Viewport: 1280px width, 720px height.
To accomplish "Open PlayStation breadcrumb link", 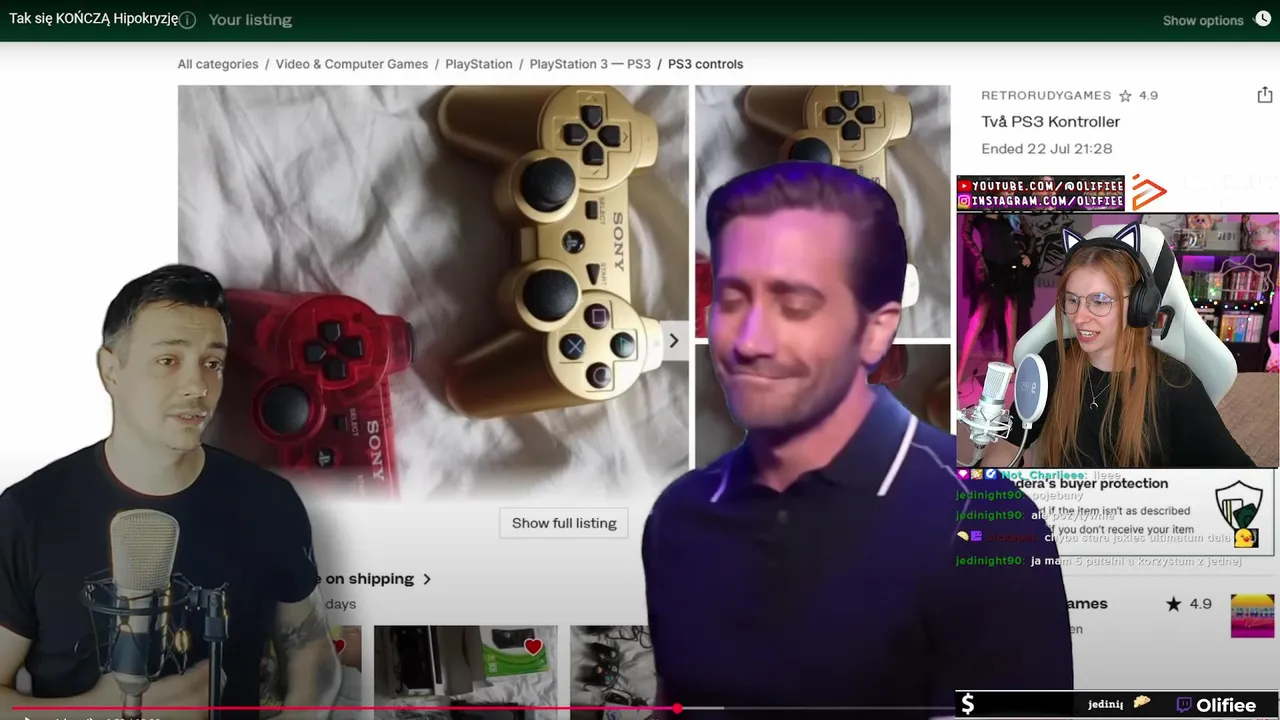I will 479,64.
